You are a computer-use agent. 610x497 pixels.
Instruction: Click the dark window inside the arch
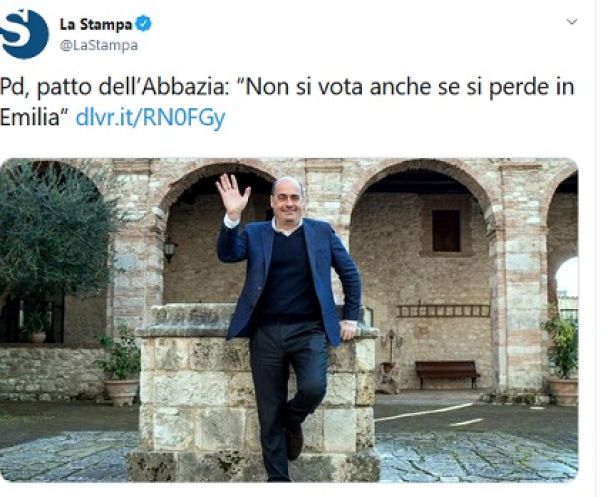click(x=446, y=231)
